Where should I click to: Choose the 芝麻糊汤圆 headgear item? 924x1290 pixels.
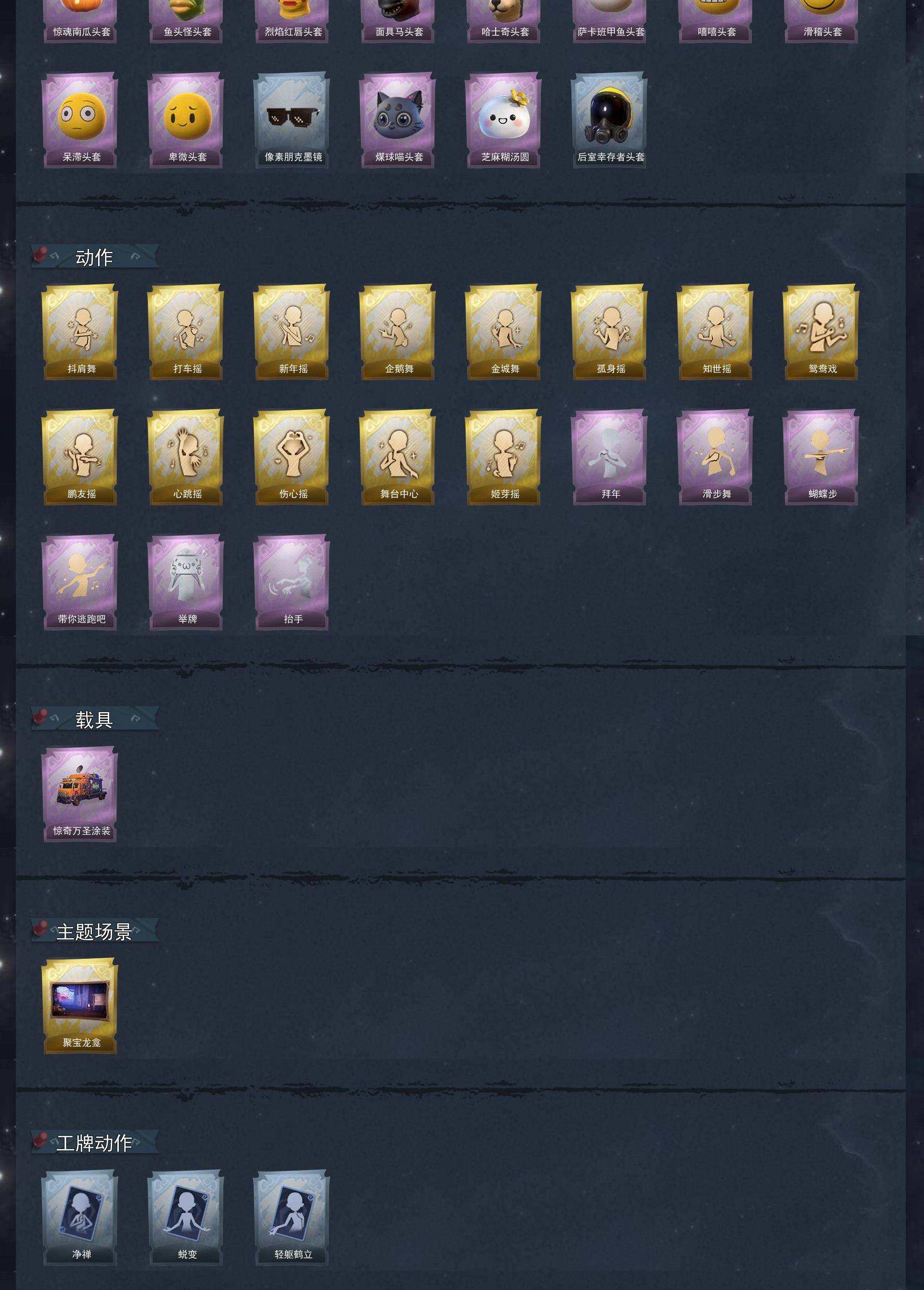coord(503,120)
